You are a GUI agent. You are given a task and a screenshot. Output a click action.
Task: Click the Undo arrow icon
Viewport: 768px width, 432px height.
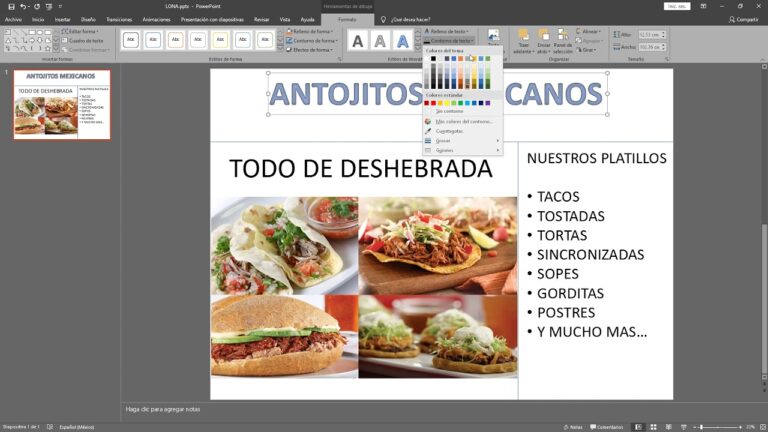click(x=23, y=6)
